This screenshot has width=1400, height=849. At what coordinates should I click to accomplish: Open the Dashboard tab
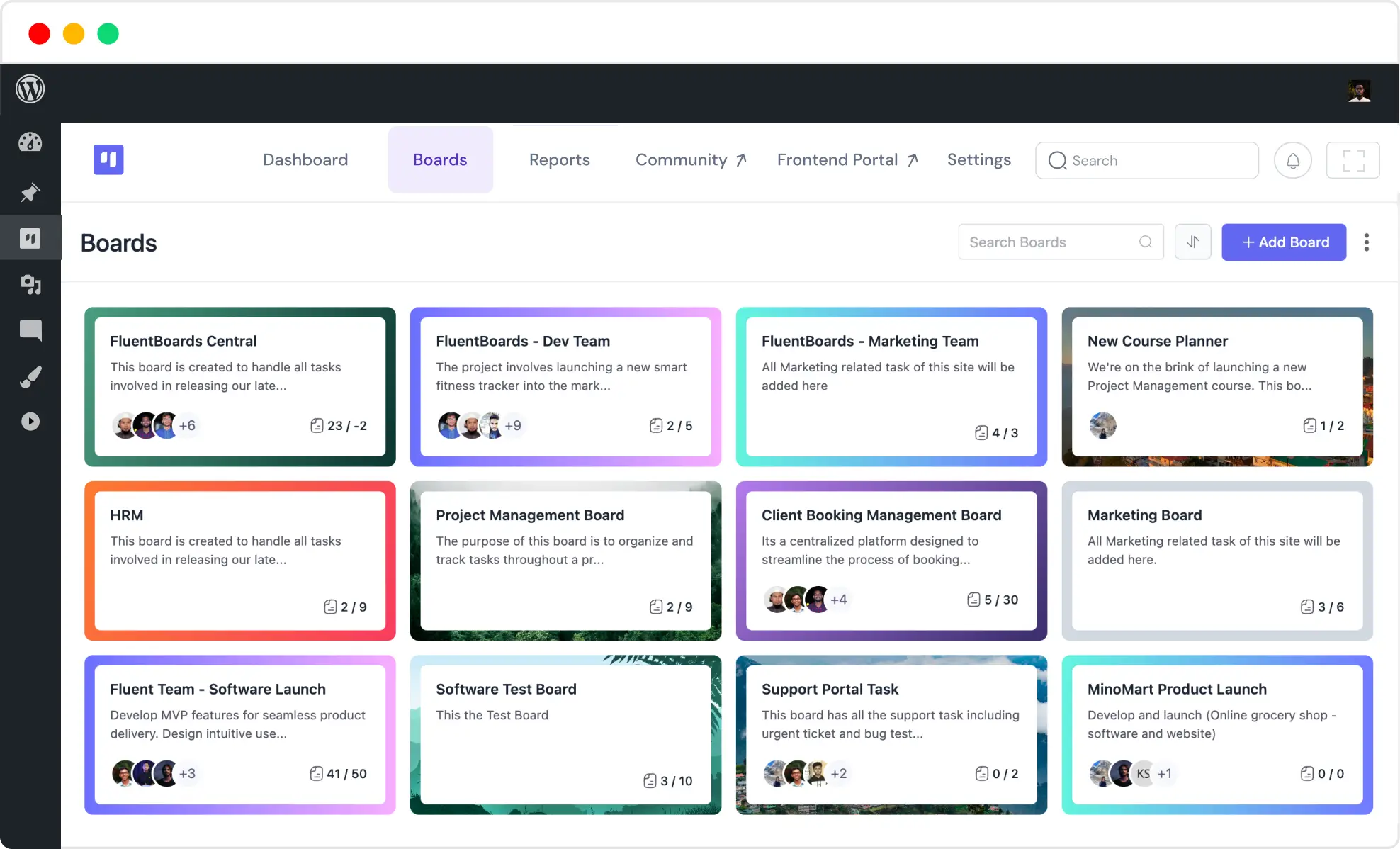305,160
